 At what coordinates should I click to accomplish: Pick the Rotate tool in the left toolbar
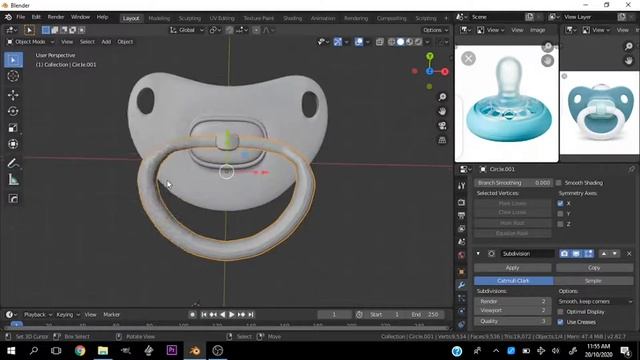(x=13, y=111)
